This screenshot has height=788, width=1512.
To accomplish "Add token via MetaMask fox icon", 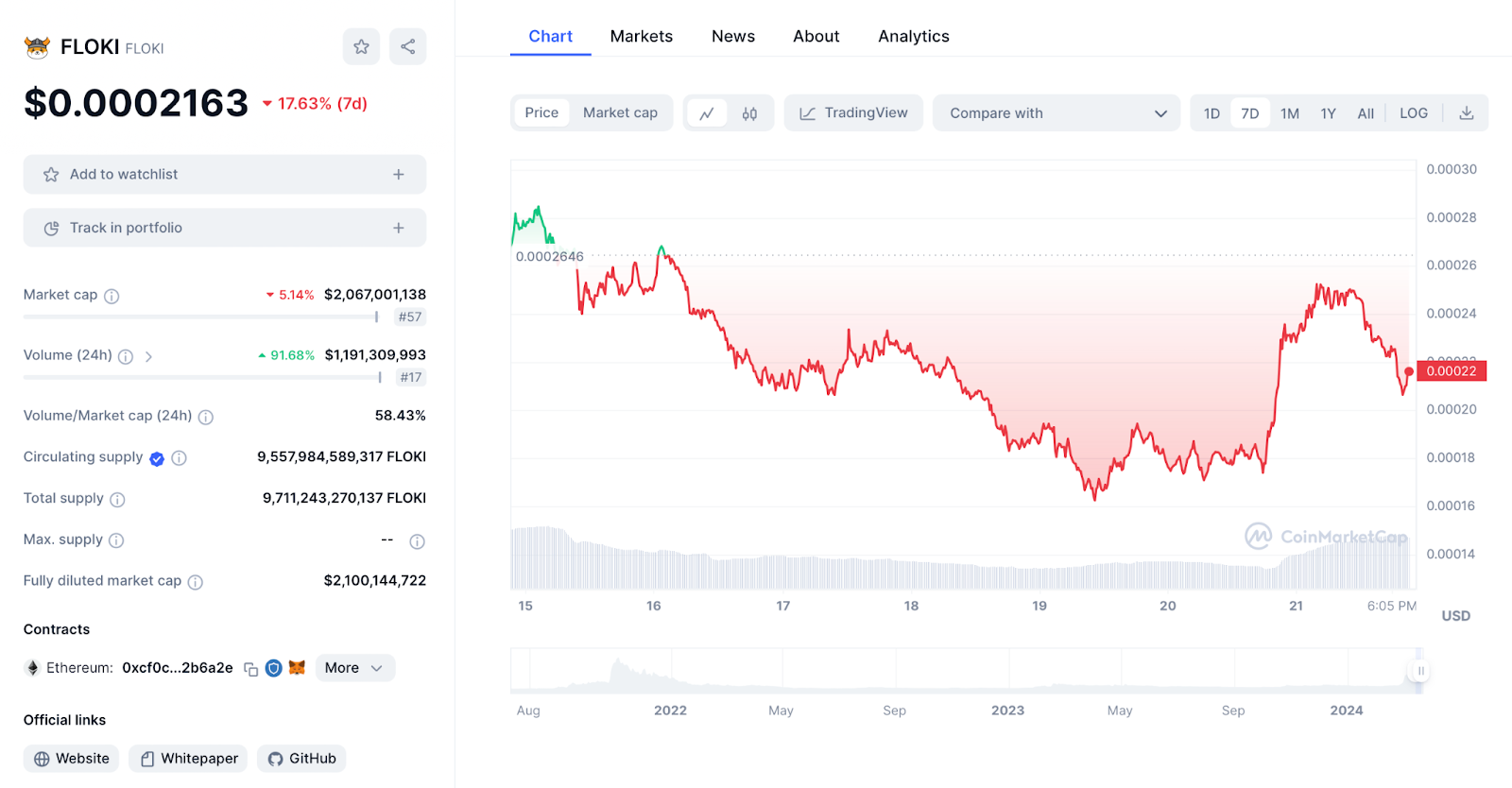I will 297,668.
